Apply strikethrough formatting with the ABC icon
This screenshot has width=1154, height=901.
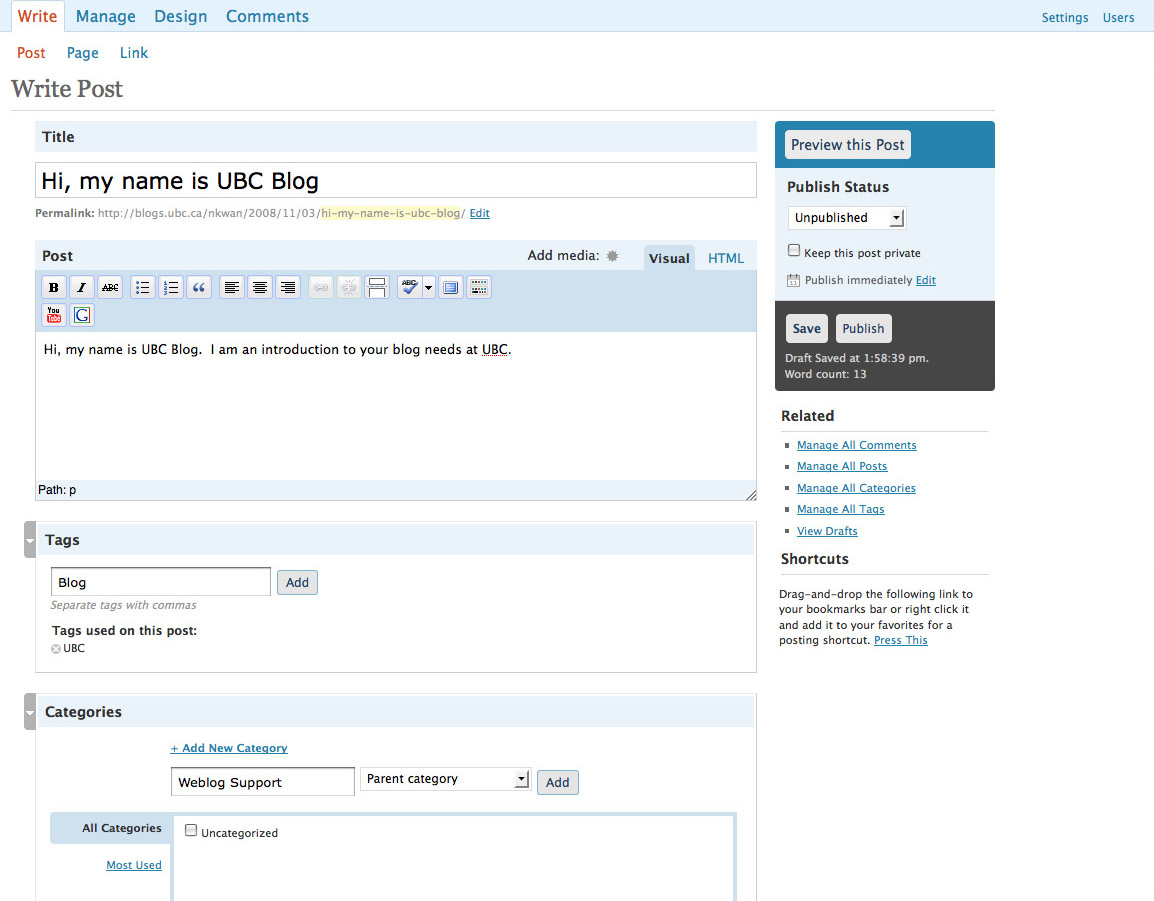pyautogui.click(x=110, y=287)
